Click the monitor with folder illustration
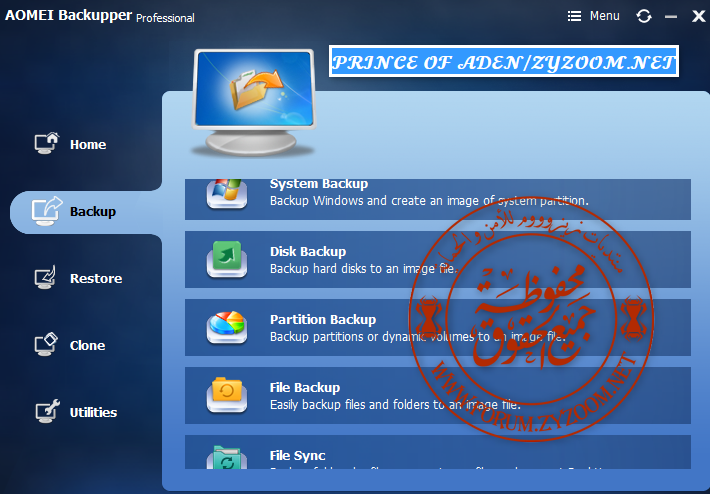 click(254, 103)
